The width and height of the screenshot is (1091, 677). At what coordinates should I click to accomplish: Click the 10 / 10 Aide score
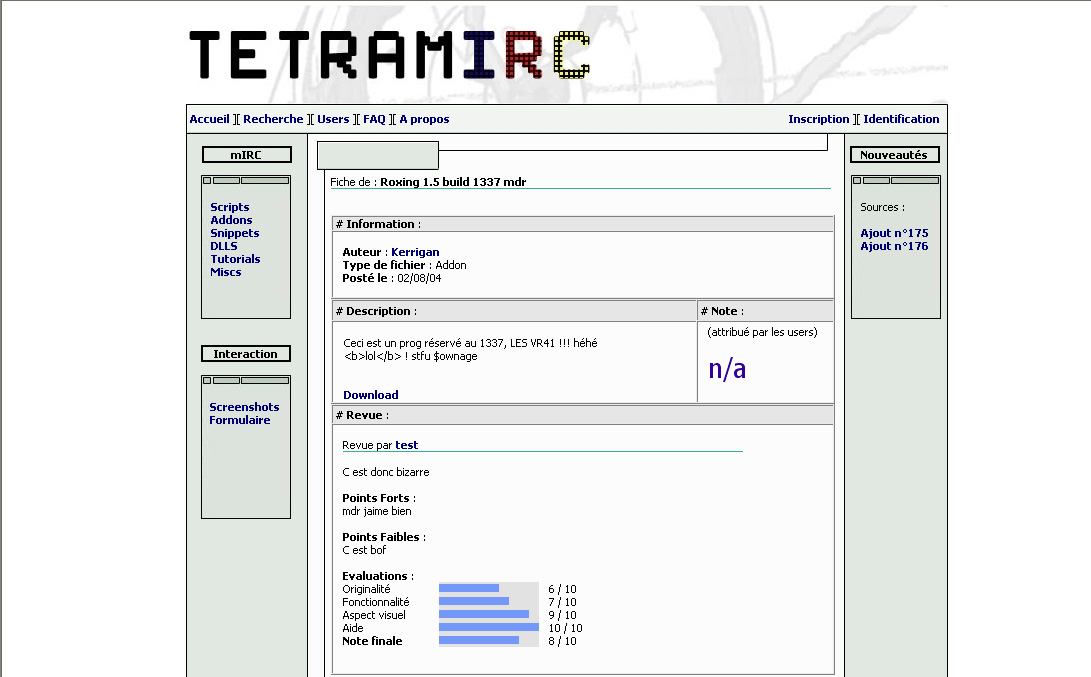tap(565, 628)
